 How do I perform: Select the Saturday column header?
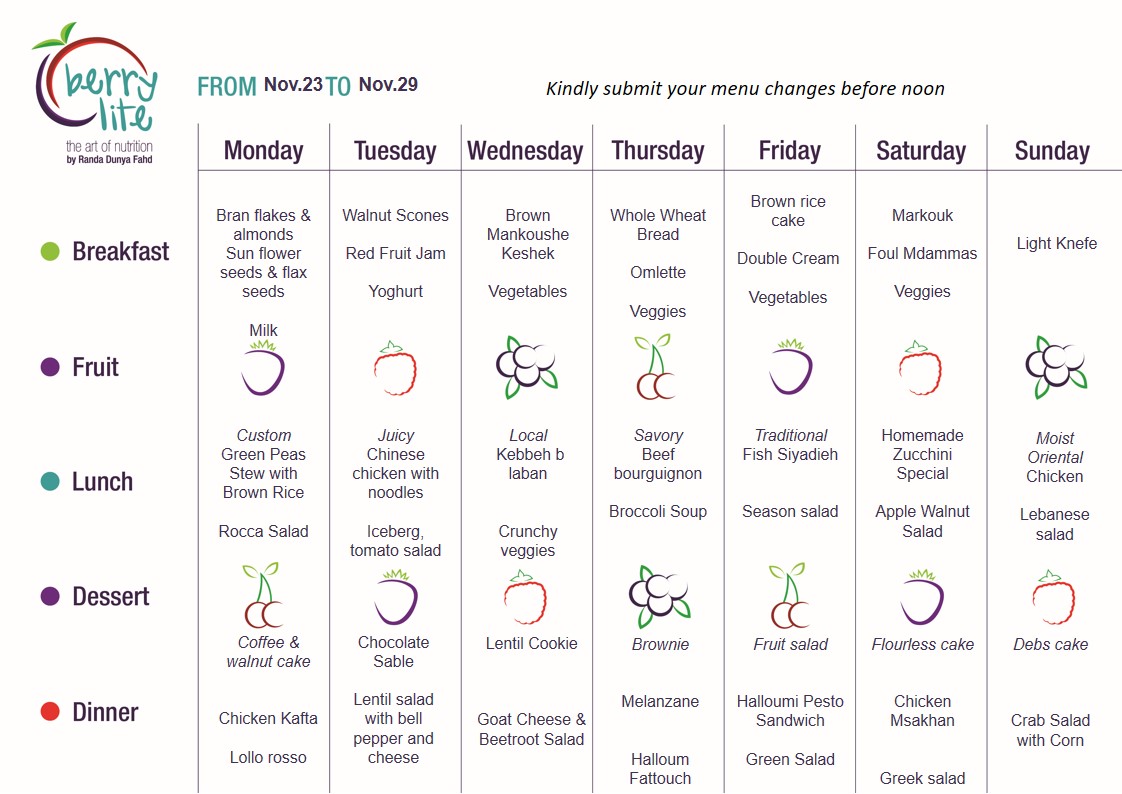(921, 151)
